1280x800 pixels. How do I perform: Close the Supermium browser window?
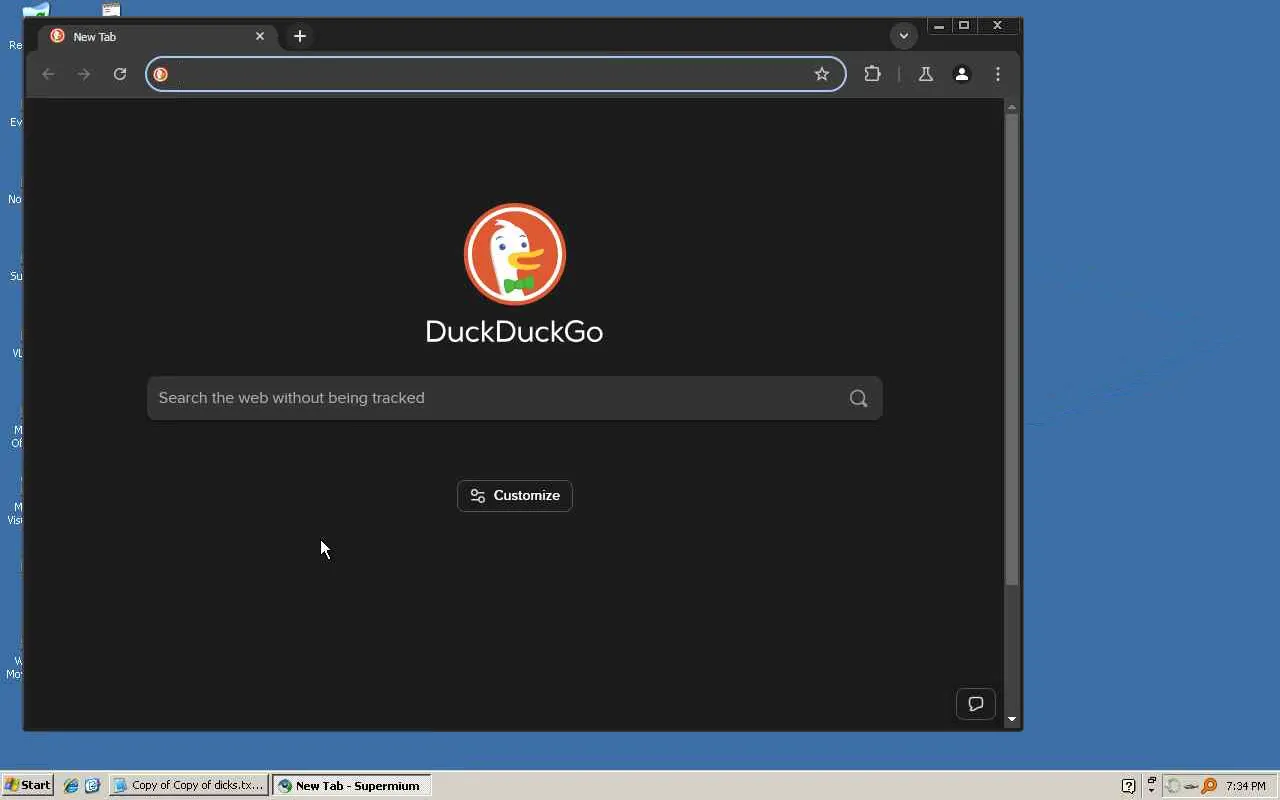[998, 26]
